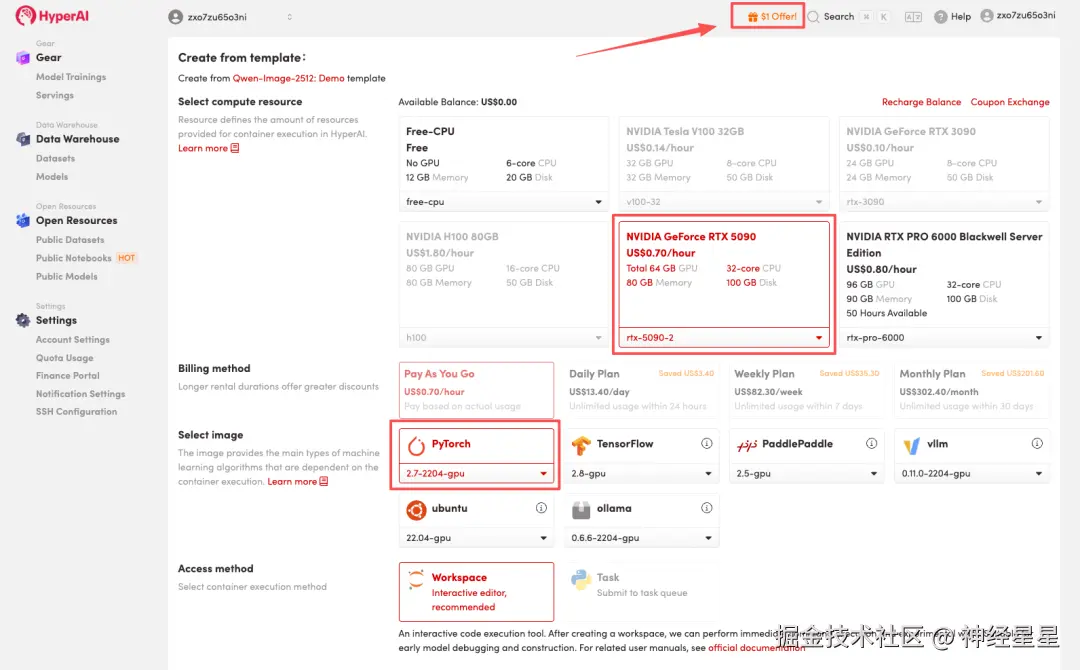Click the PyTorch logo icon

pyautogui.click(x=416, y=446)
